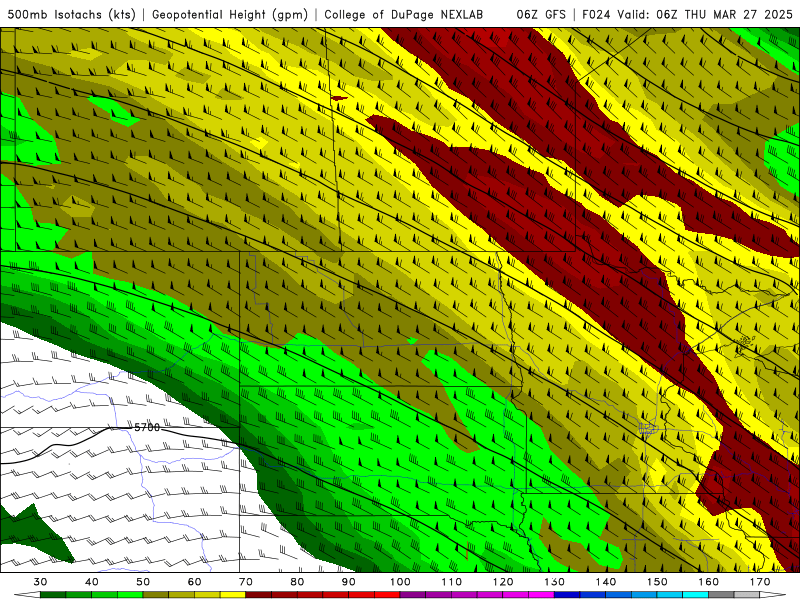Click the legend value 130
800x600 pixels.
[554, 582]
